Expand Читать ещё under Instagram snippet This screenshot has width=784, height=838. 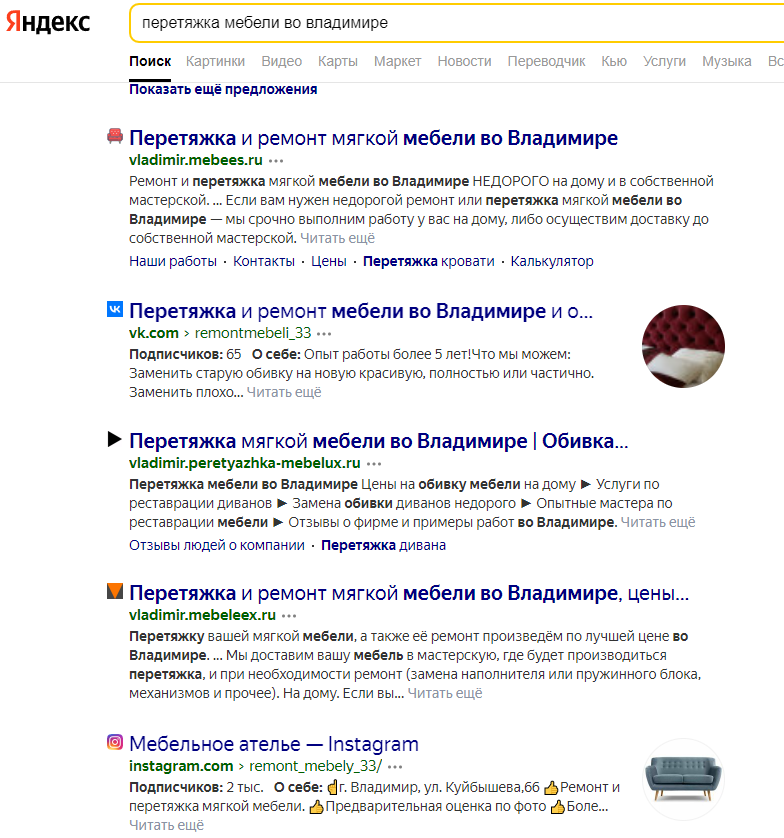tap(167, 825)
